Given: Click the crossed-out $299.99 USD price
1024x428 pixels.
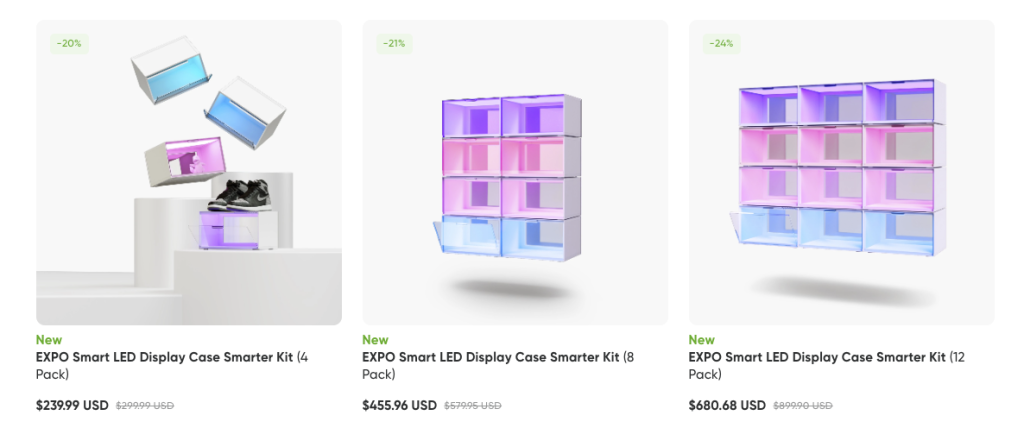Looking at the screenshot, I should coord(145,406).
